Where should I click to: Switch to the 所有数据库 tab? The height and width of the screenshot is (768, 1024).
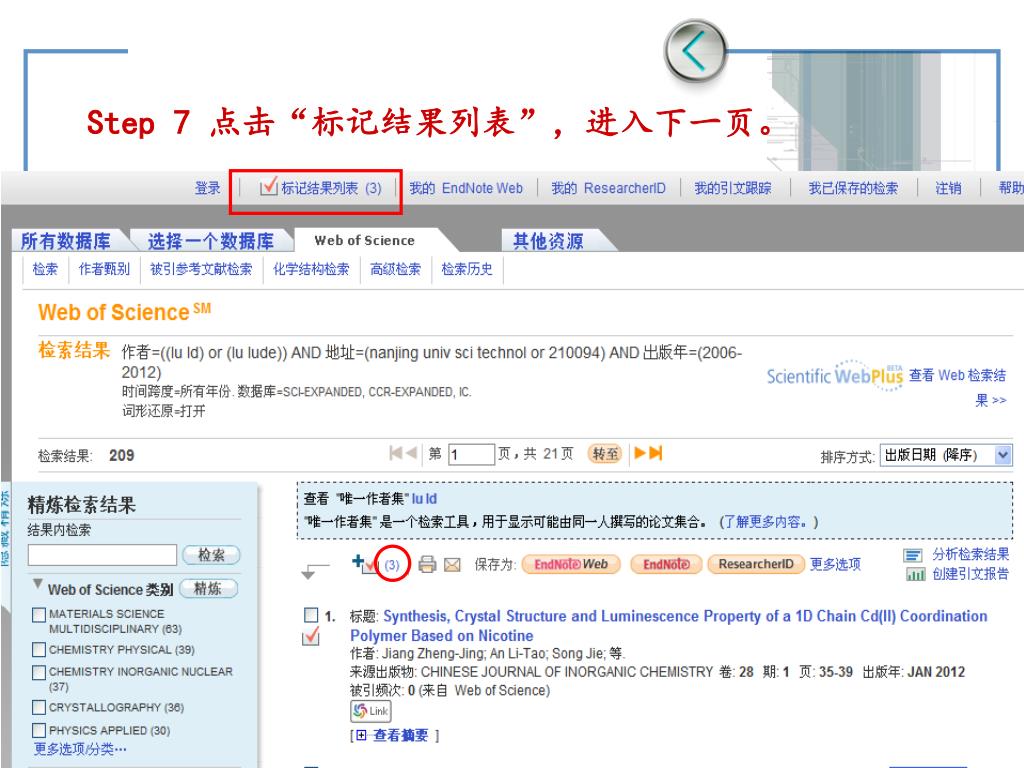pyautogui.click(x=66, y=241)
